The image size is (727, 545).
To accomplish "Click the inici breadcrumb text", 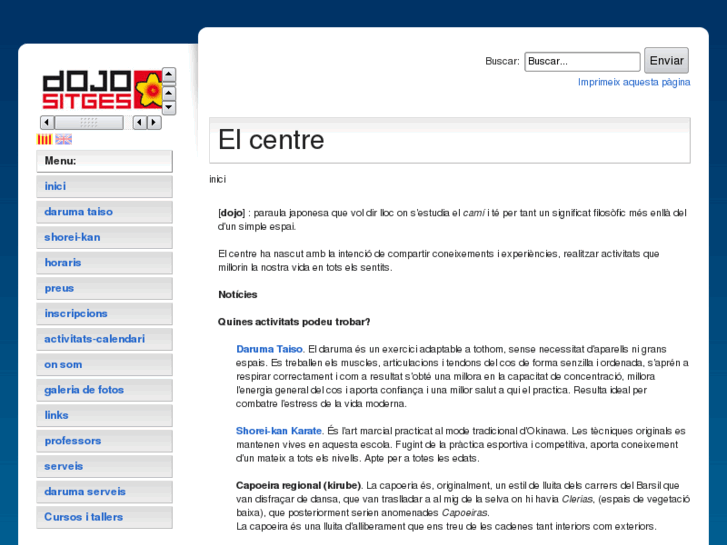I will tap(217, 180).
